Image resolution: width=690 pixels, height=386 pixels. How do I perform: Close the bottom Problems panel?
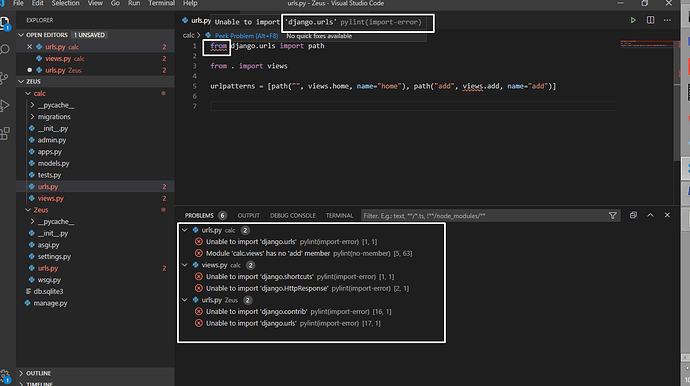pos(667,215)
